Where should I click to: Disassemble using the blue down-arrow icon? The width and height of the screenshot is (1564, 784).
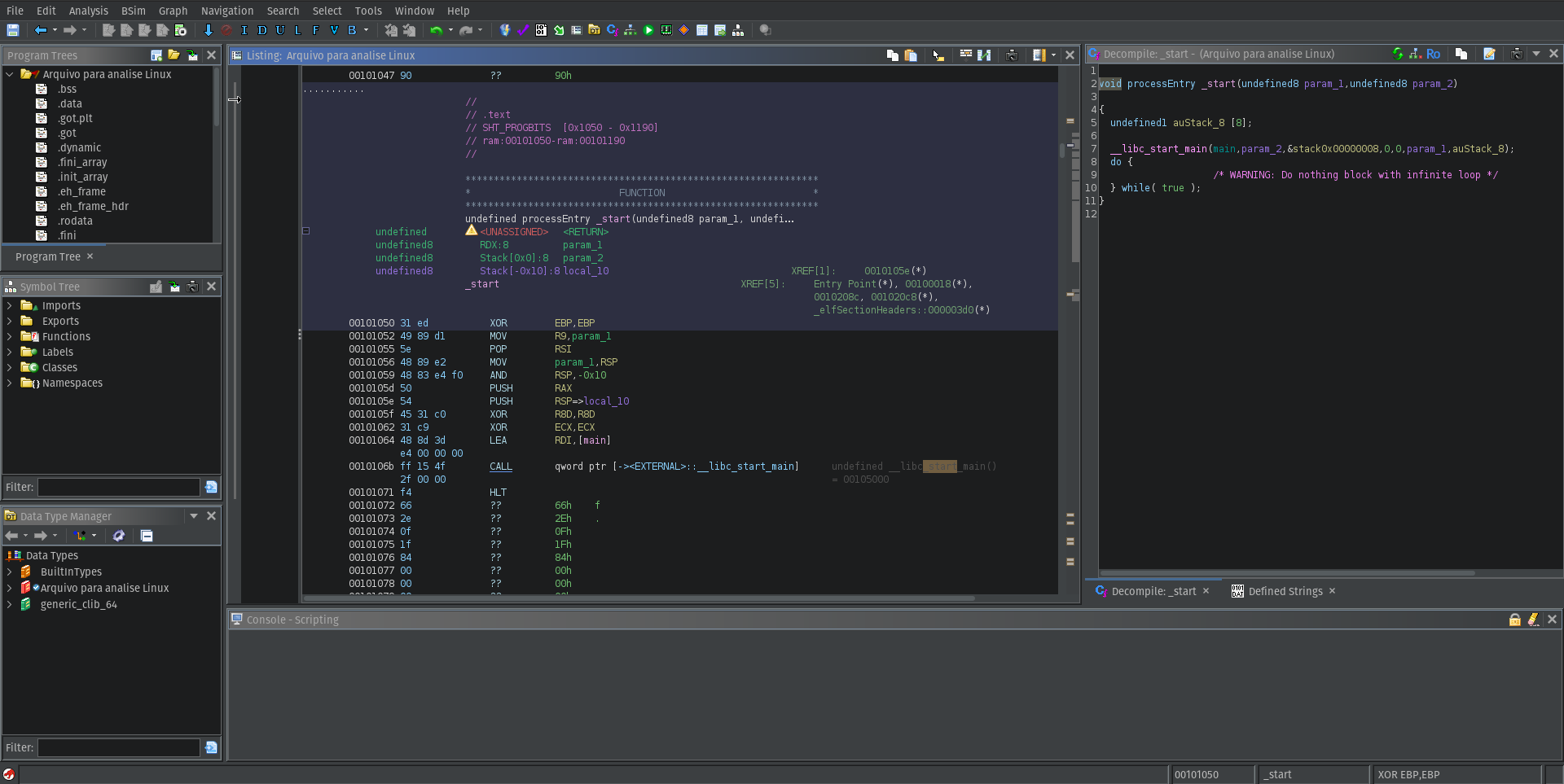(x=208, y=30)
